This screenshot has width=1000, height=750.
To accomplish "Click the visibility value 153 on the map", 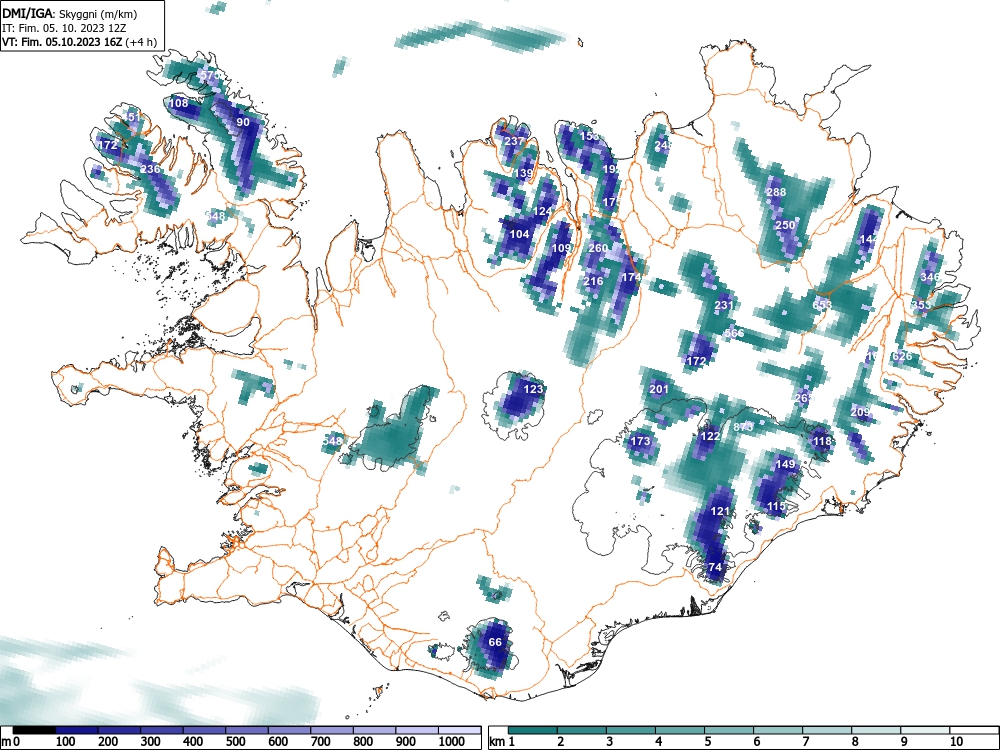I will [589, 136].
